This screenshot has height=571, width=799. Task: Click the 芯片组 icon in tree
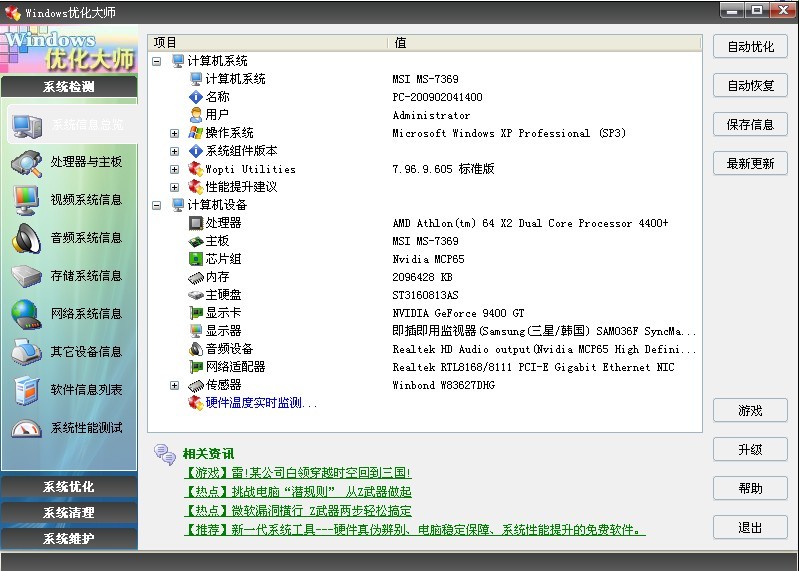click(196, 259)
